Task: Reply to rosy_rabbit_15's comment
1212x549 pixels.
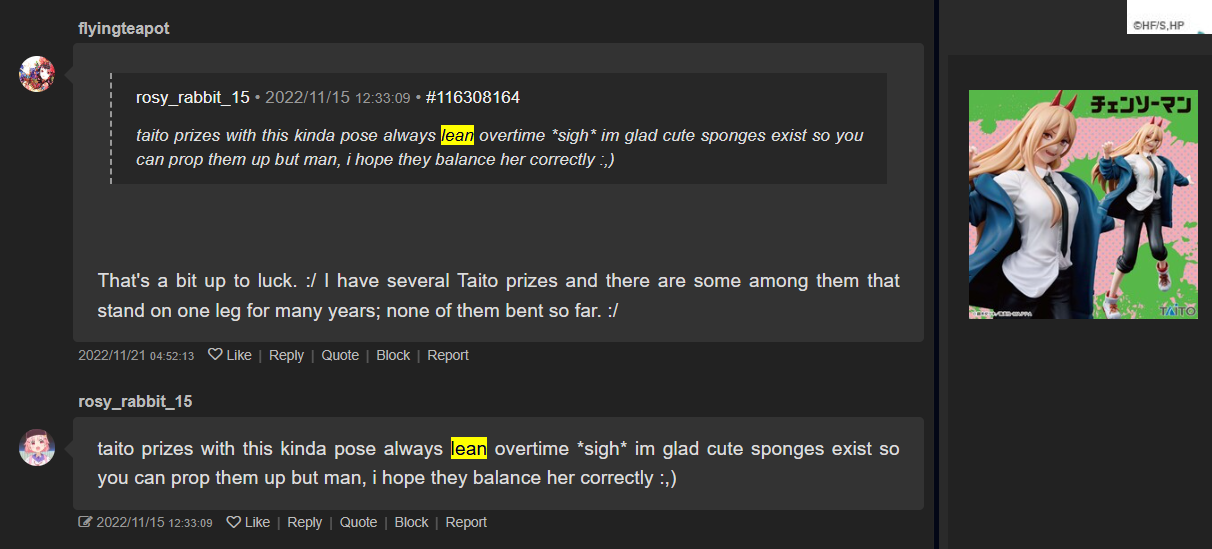Action: click(304, 522)
